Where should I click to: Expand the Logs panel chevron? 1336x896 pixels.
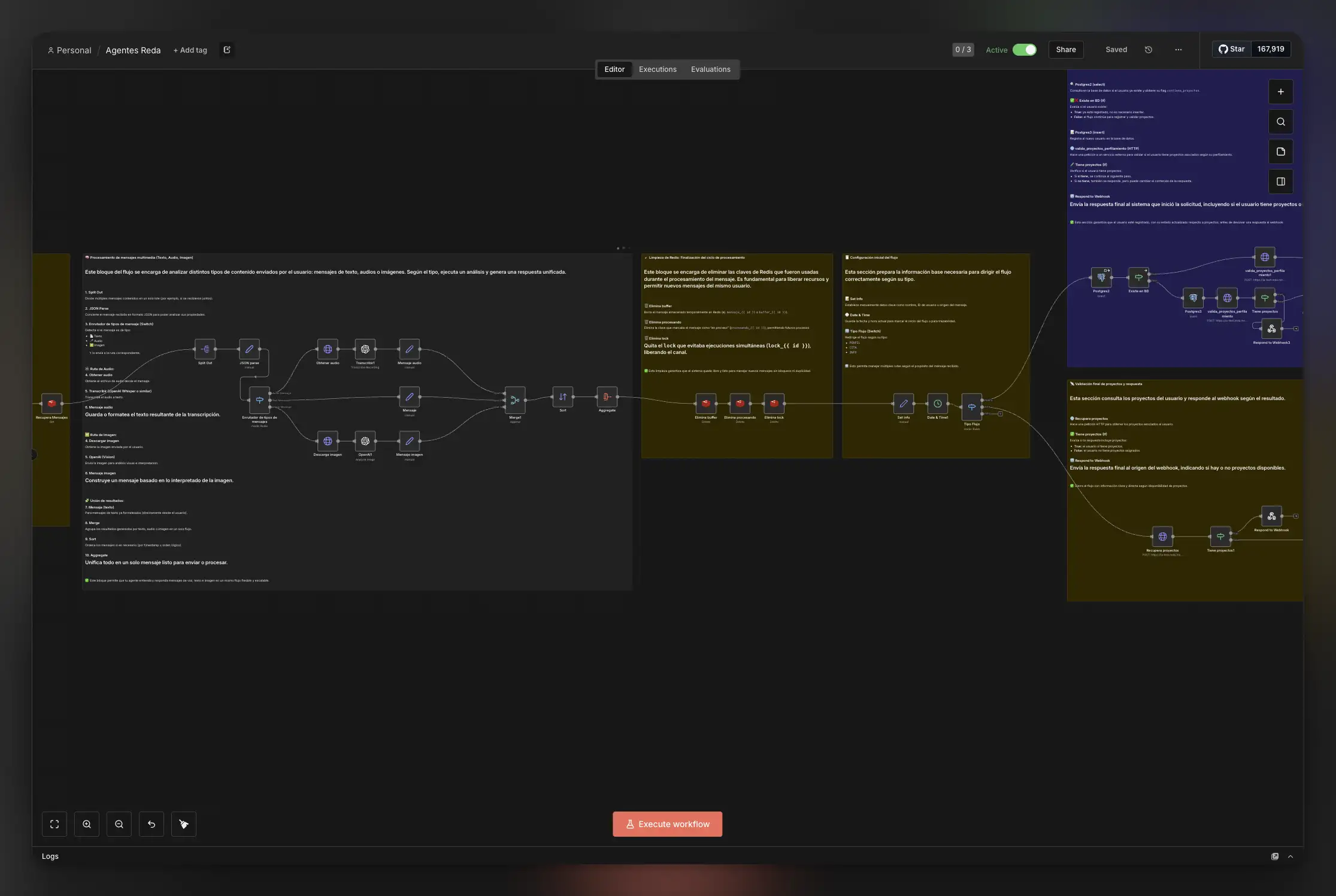coord(1290,856)
